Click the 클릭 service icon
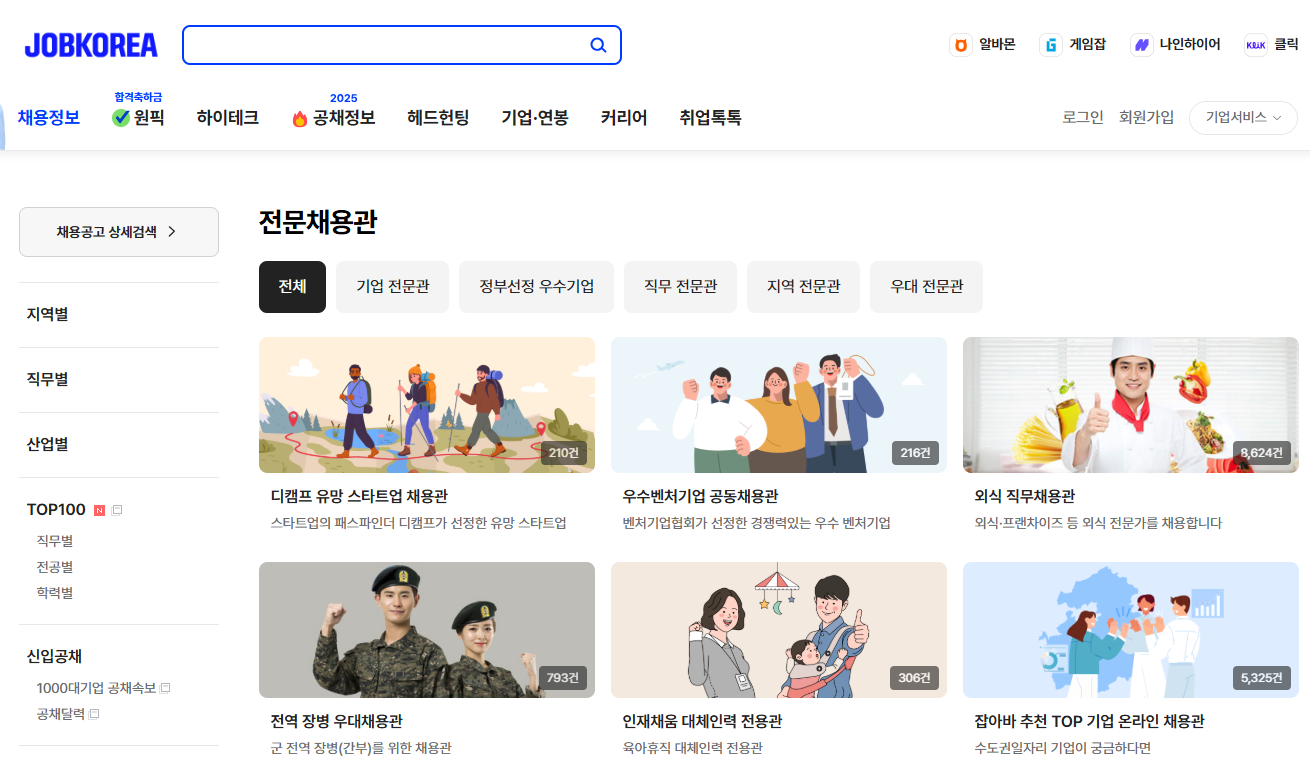 [1255, 45]
